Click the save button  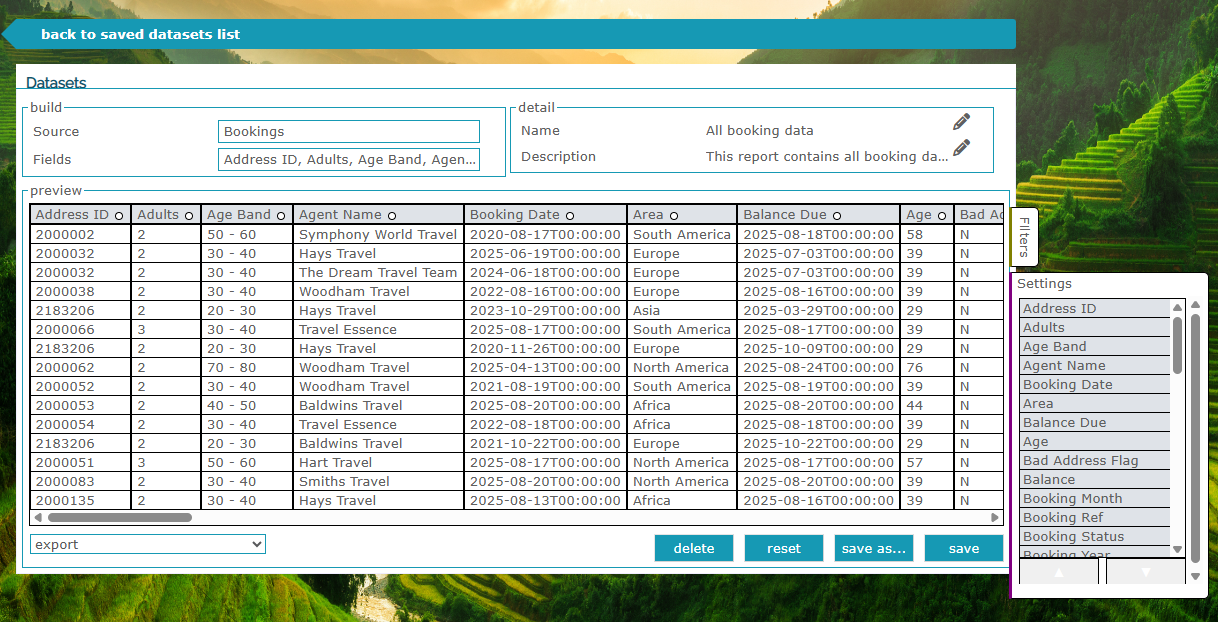(x=964, y=548)
